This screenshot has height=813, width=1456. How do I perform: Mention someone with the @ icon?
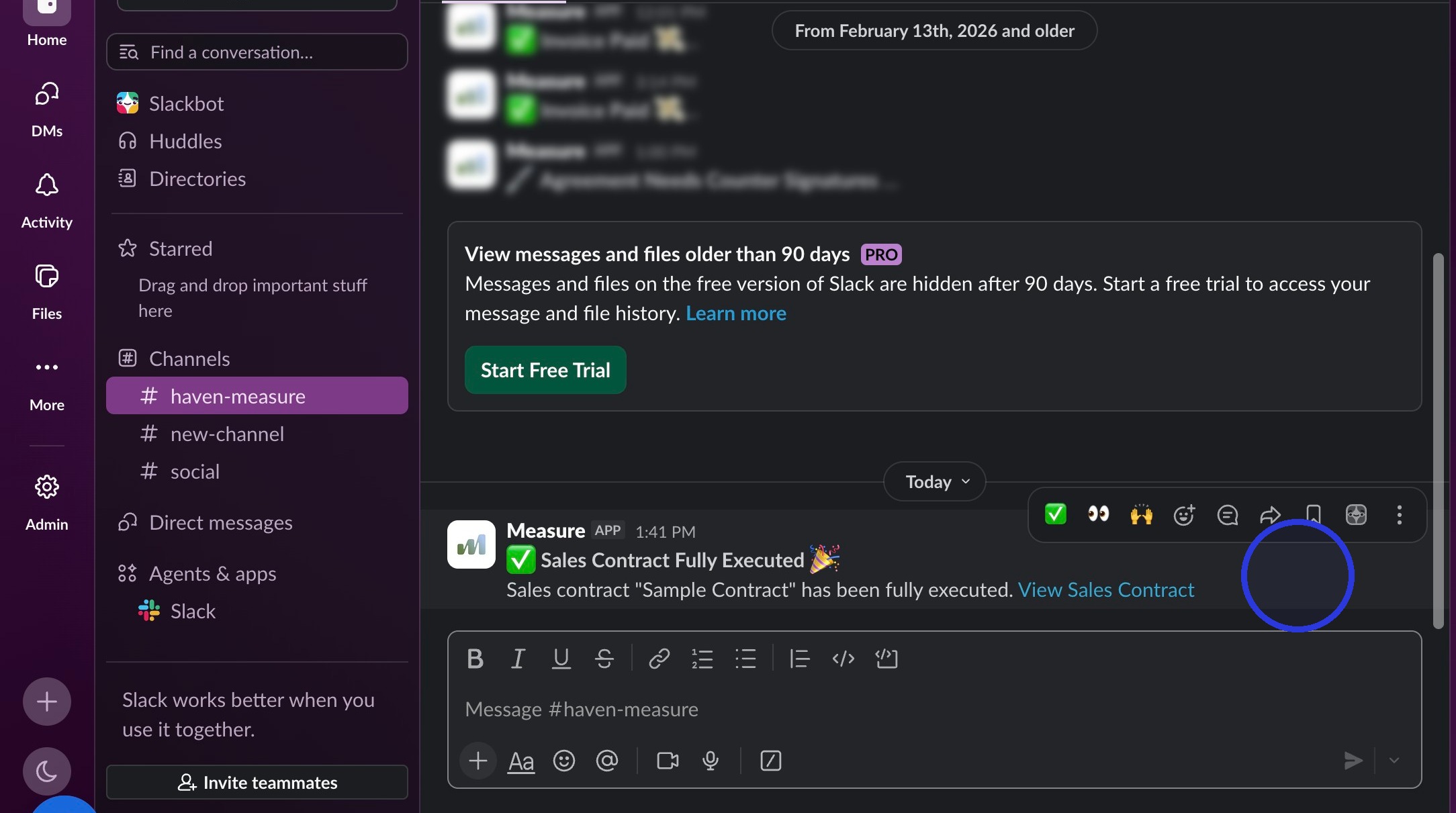click(607, 761)
